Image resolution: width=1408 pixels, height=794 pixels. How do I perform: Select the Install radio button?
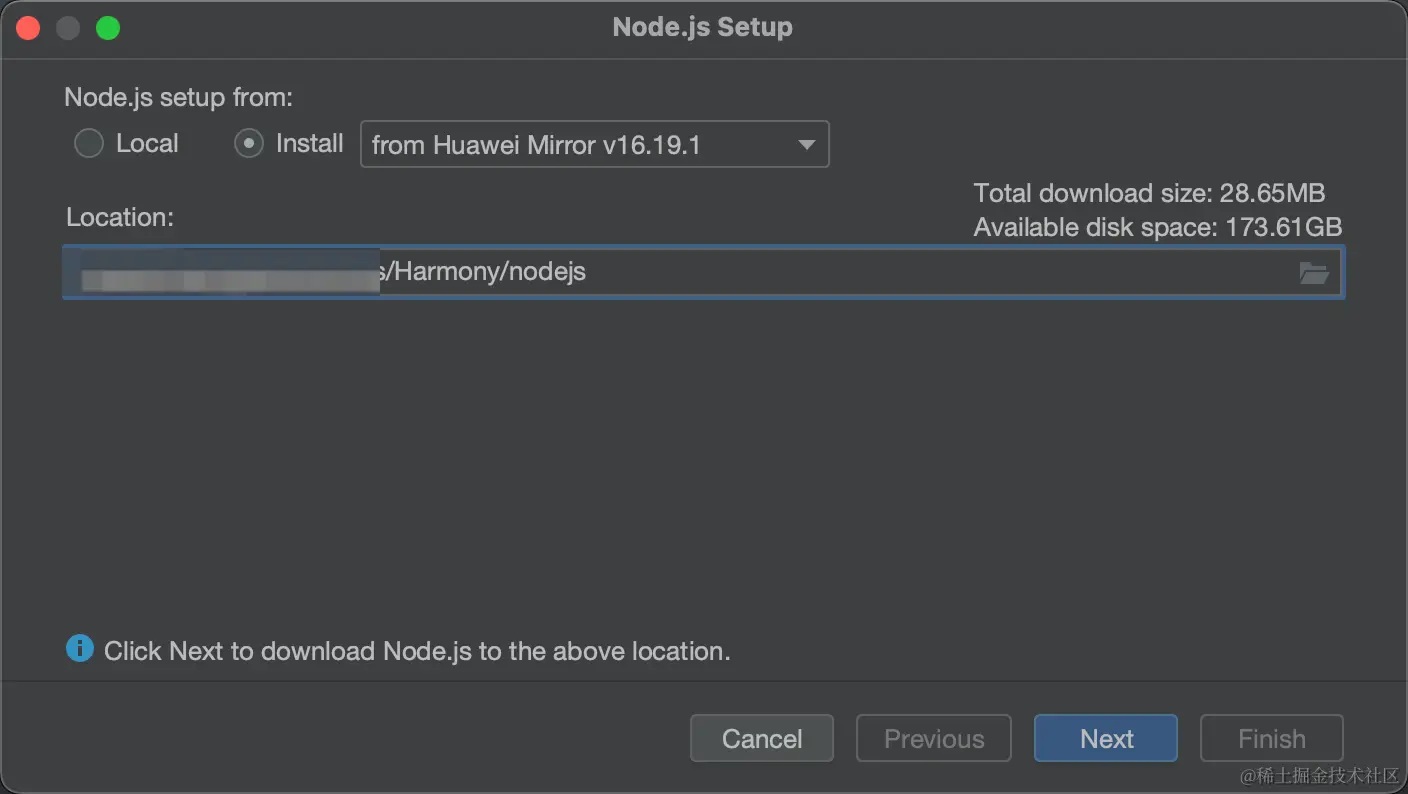248,144
